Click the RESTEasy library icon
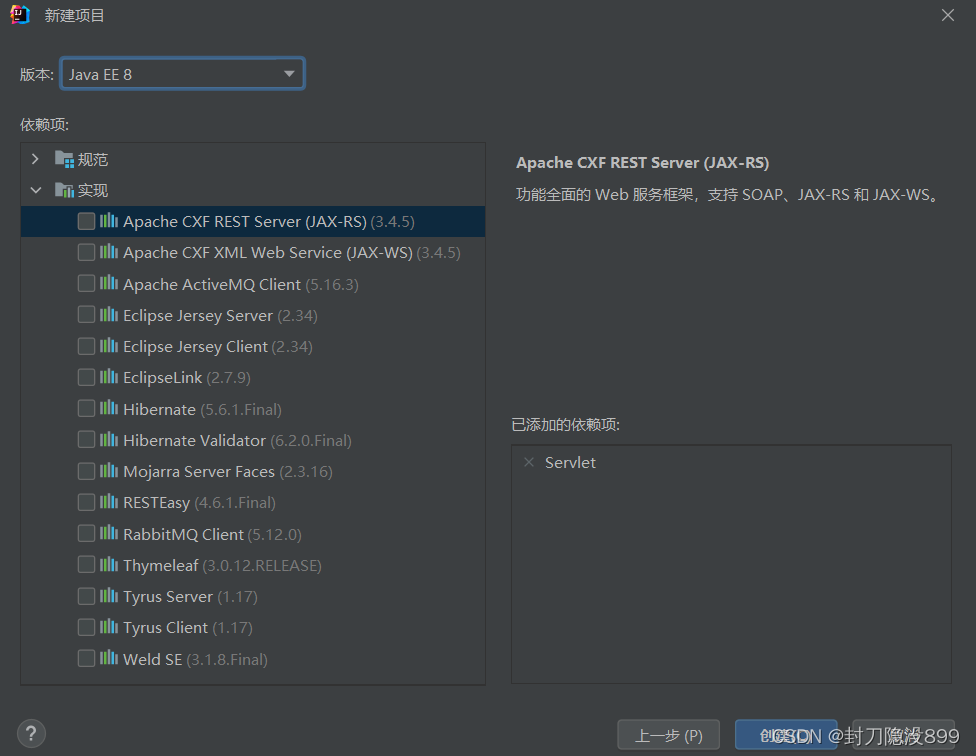Viewport: 976px width, 756px height. [x=109, y=502]
